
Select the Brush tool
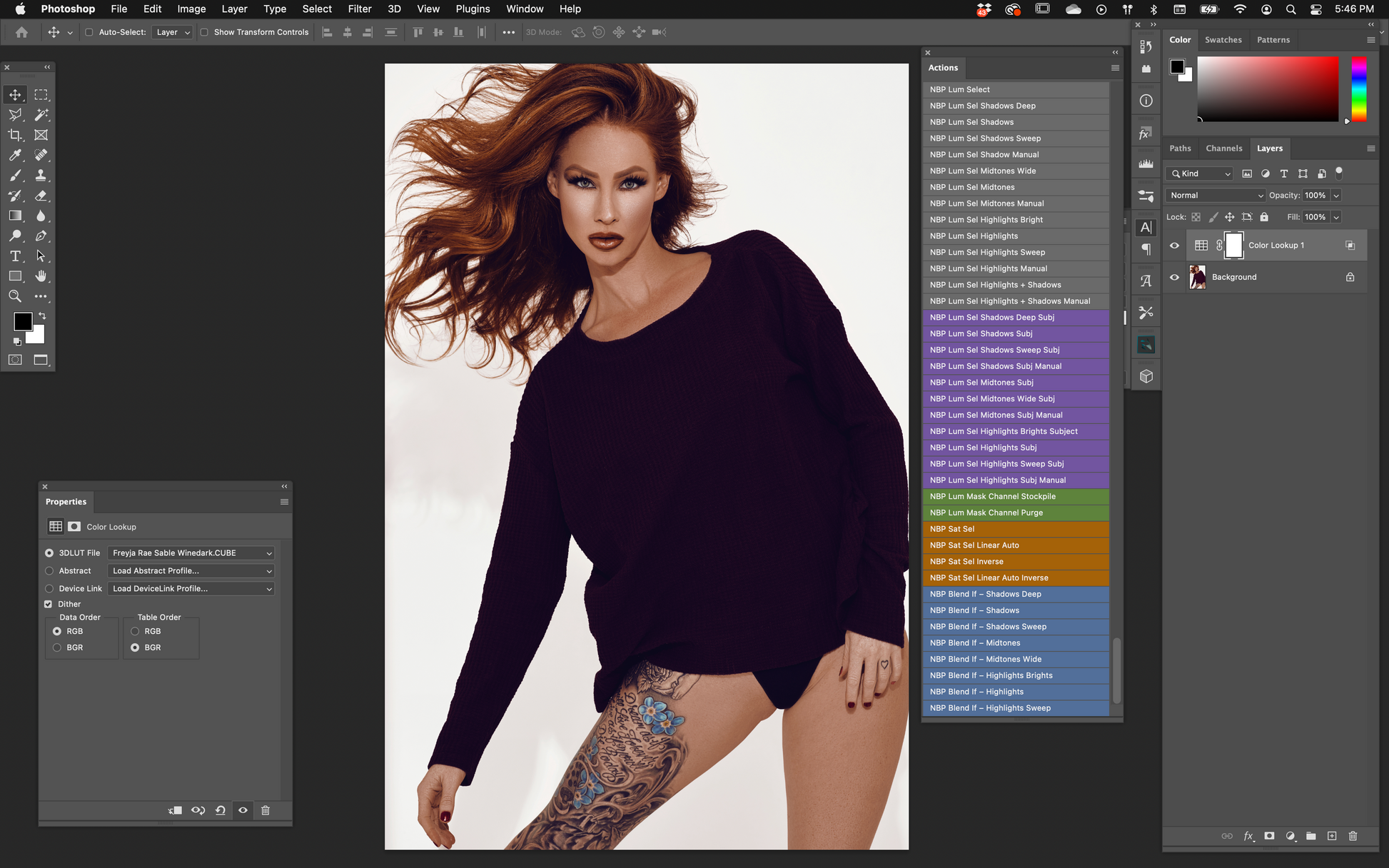(x=15, y=175)
